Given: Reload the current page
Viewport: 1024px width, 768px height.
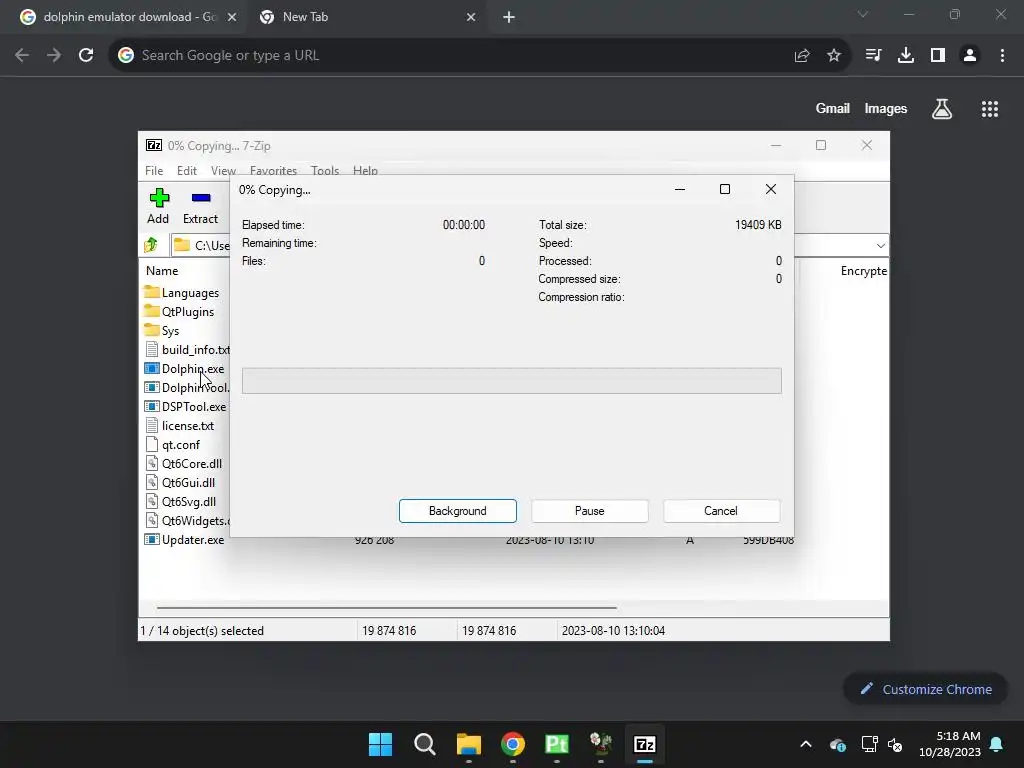Looking at the screenshot, I should pos(86,56).
